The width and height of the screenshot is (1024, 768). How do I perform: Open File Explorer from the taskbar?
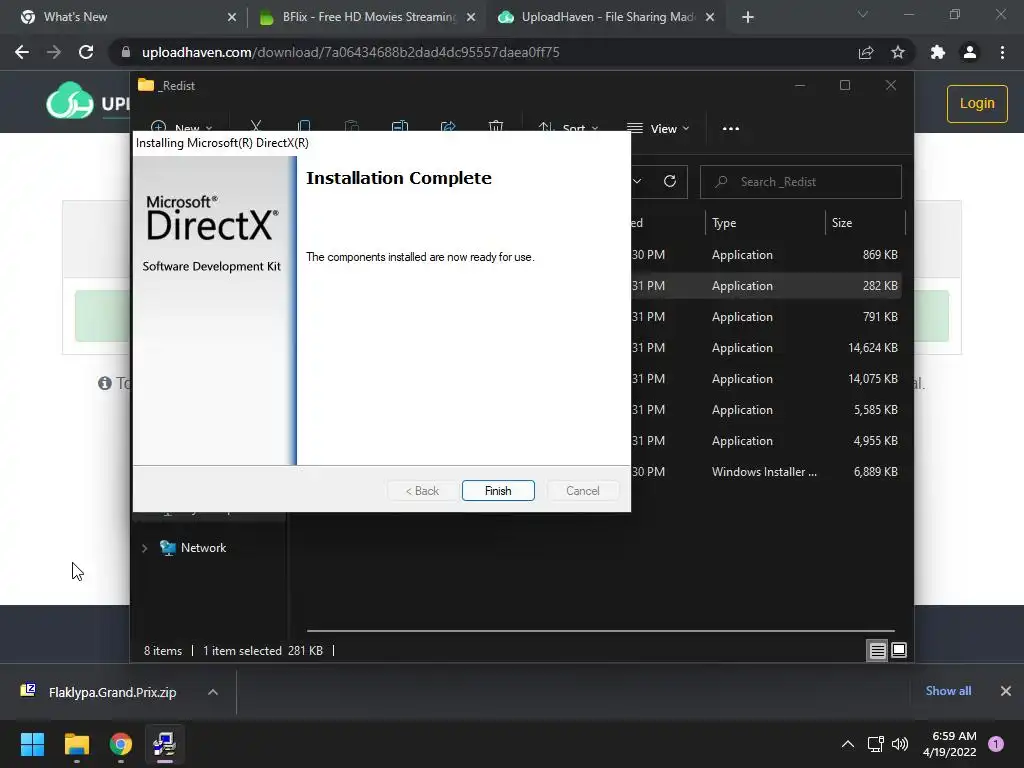click(76, 744)
